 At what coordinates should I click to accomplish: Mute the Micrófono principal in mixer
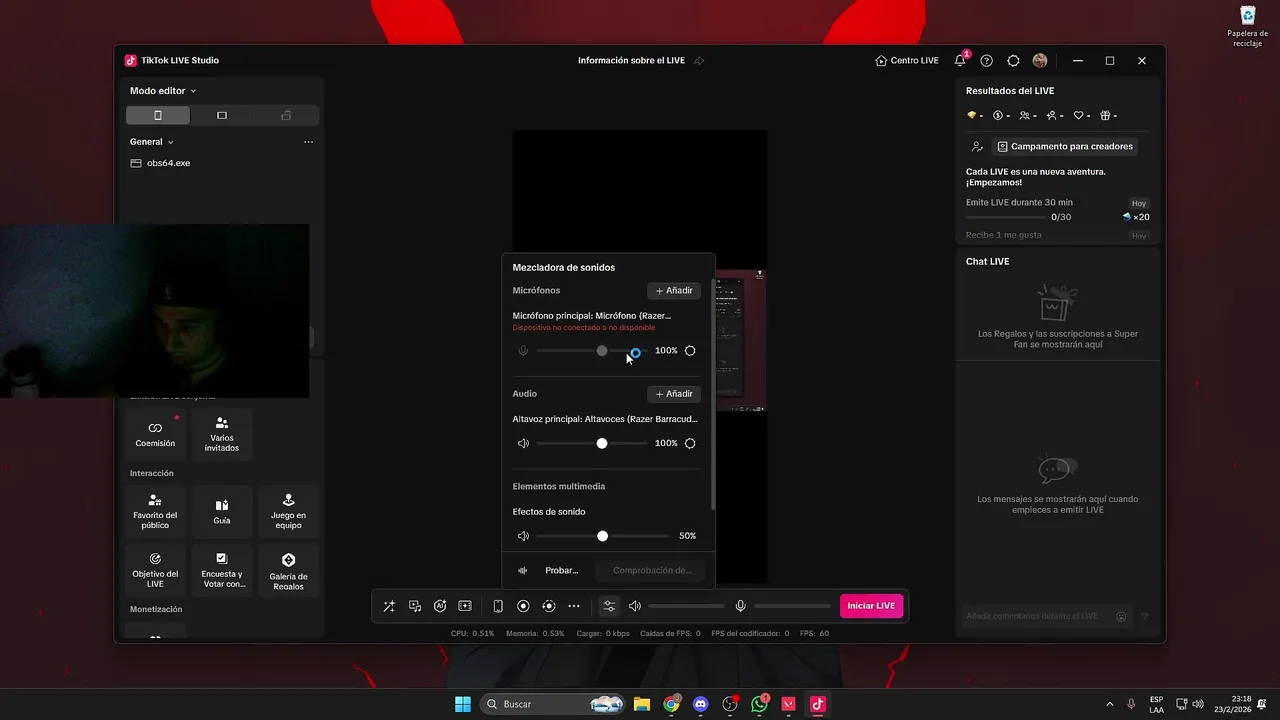coord(523,351)
